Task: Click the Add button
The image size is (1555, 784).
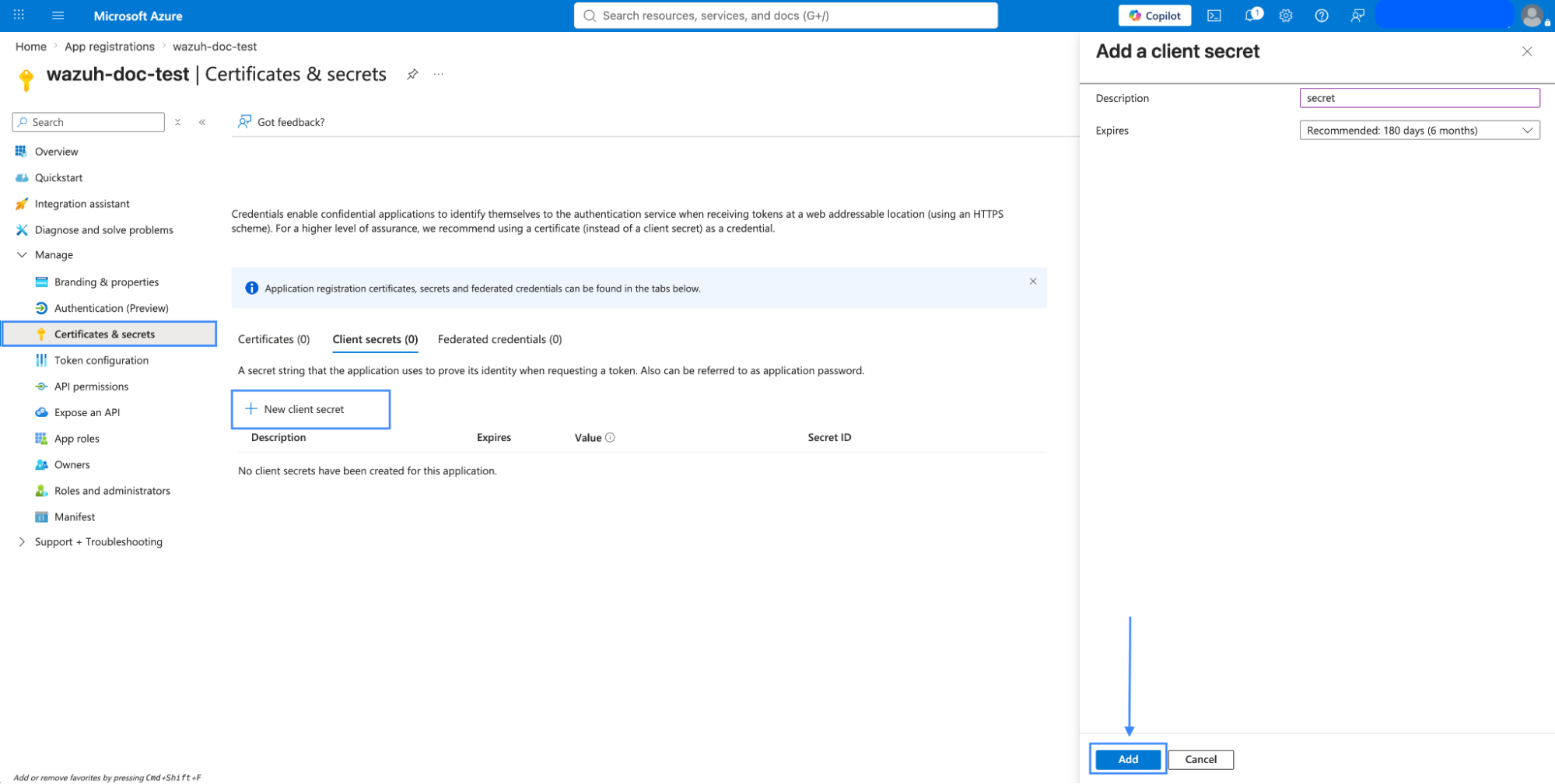Action: [x=1128, y=759]
